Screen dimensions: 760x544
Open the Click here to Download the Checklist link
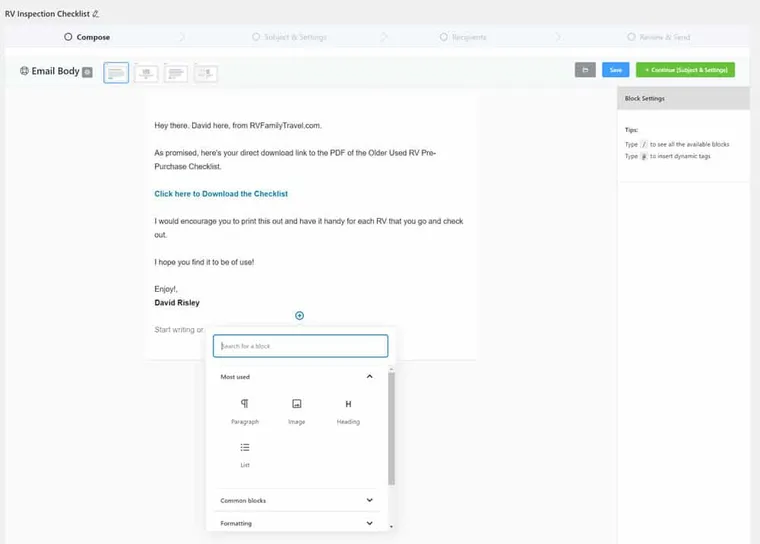pyautogui.click(x=221, y=194)
